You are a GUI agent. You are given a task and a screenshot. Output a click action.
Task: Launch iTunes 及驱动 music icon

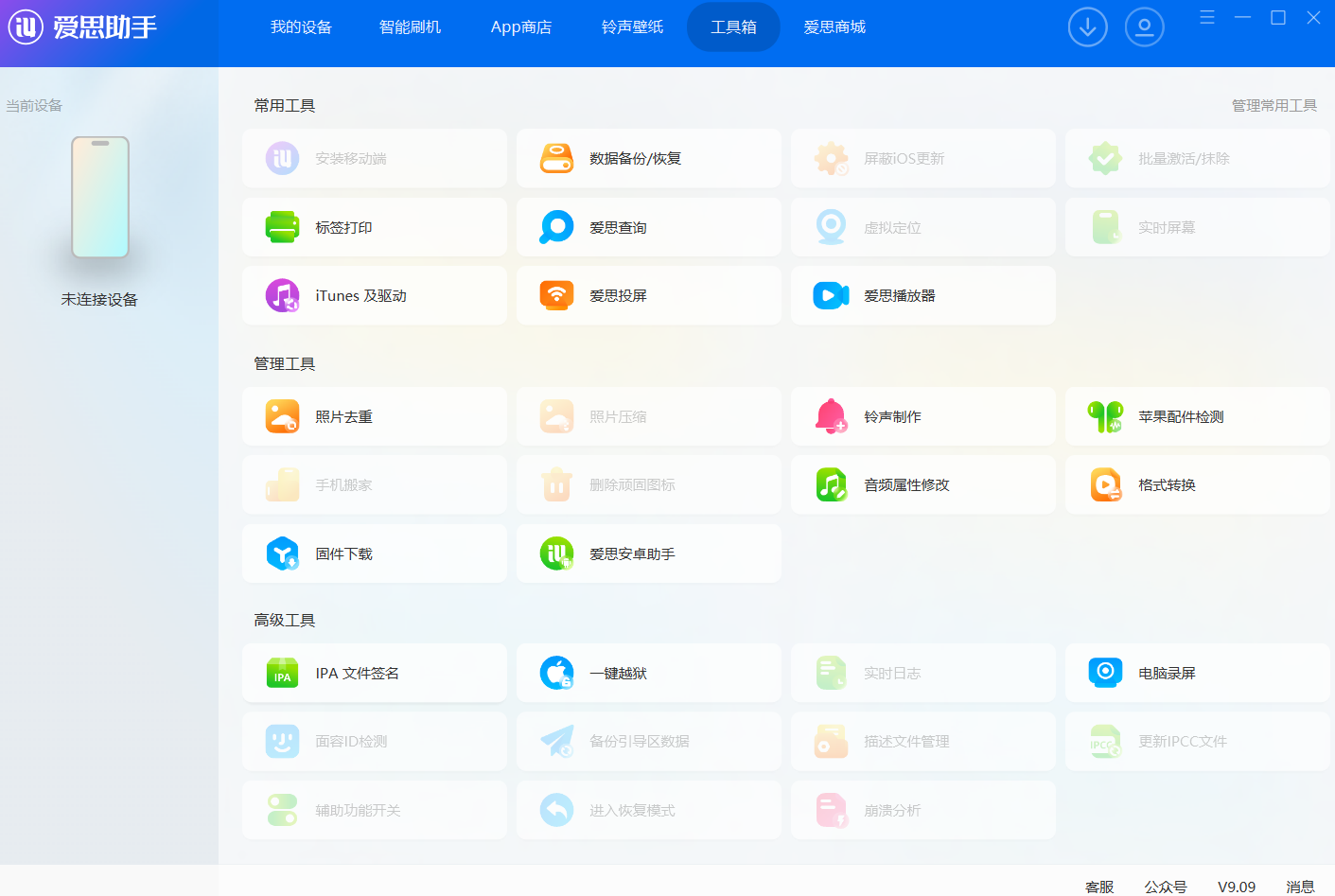[282, 296]
